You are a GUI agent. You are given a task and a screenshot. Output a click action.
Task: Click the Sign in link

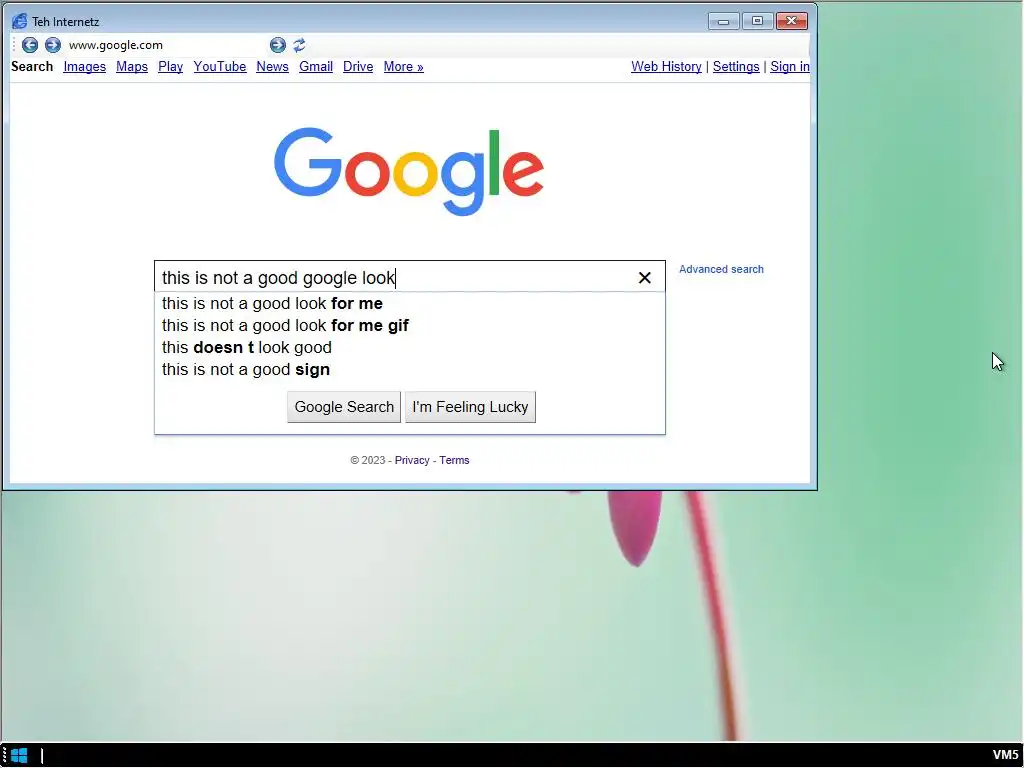[790, 67]
